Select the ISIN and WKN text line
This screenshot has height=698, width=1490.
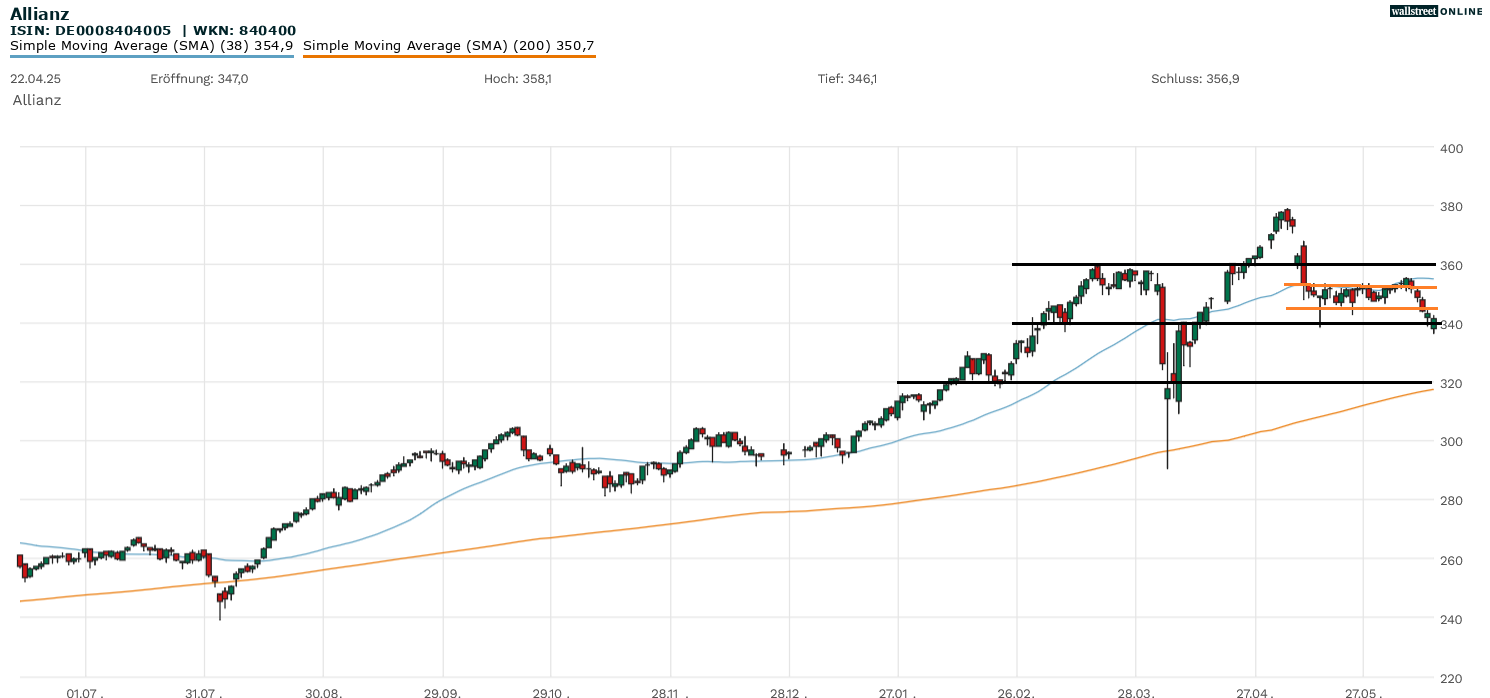[153, 31]
